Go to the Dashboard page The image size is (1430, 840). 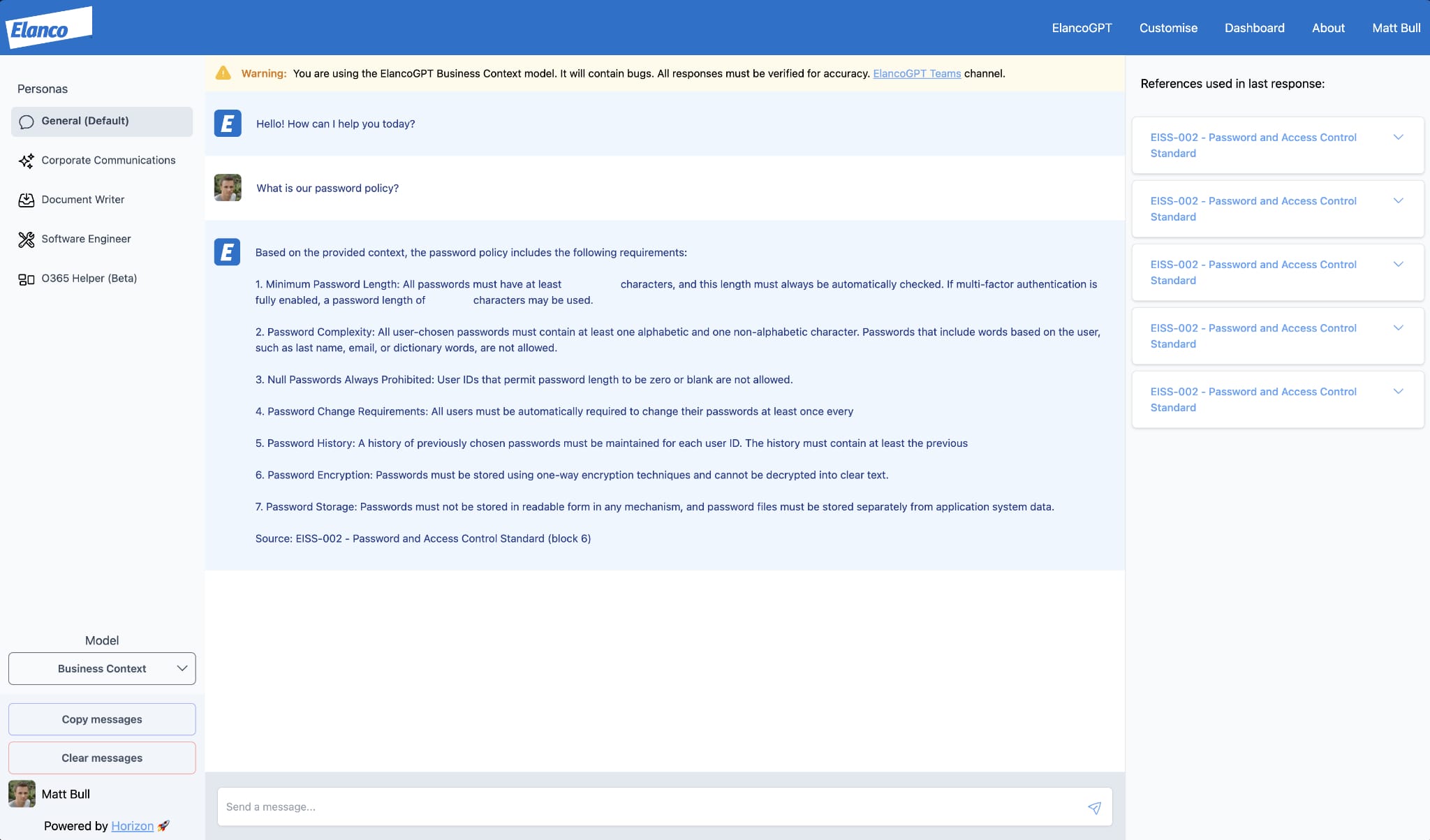pos(1254,28)
